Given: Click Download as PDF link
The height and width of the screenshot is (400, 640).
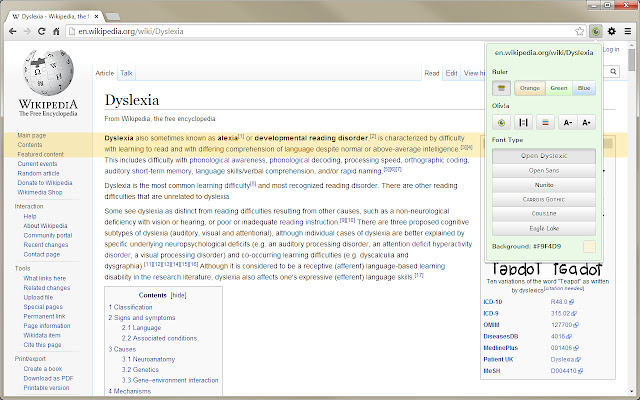Looking at the screenshot, I should point(48,378).
